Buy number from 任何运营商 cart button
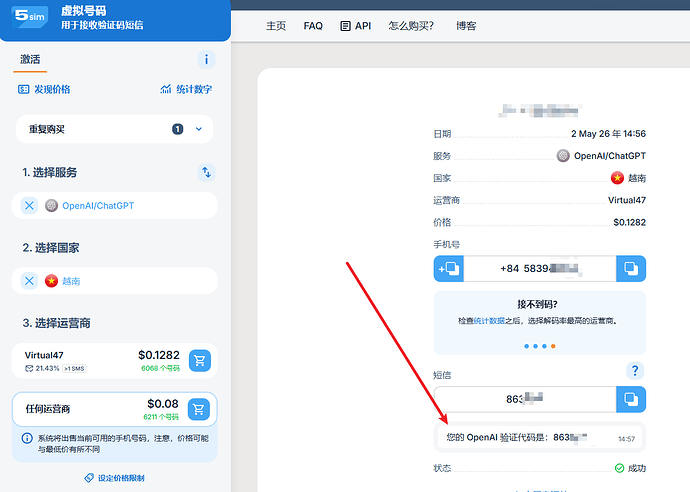Image resolution: width=690 pixels, height=492 pixels. pyautogui.click(x=199, y=410)
